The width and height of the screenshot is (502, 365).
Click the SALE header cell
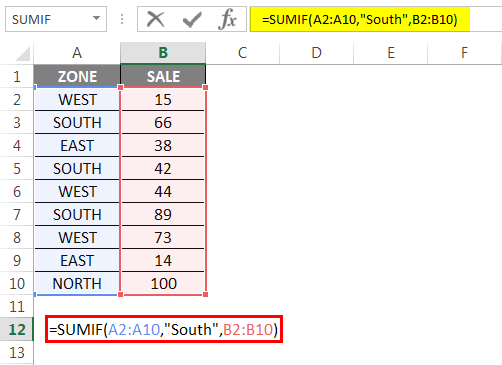click(163, 76)
